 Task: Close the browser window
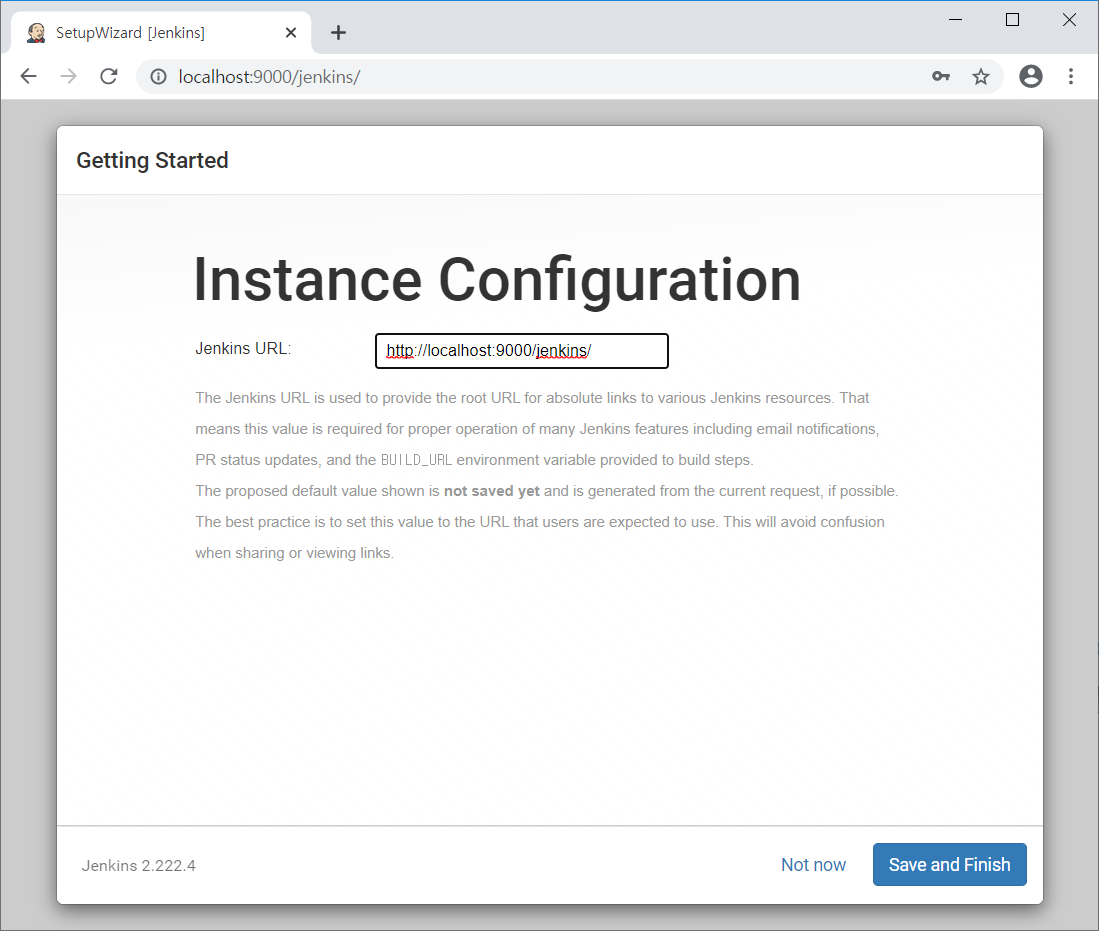(x=1069, y=20)
